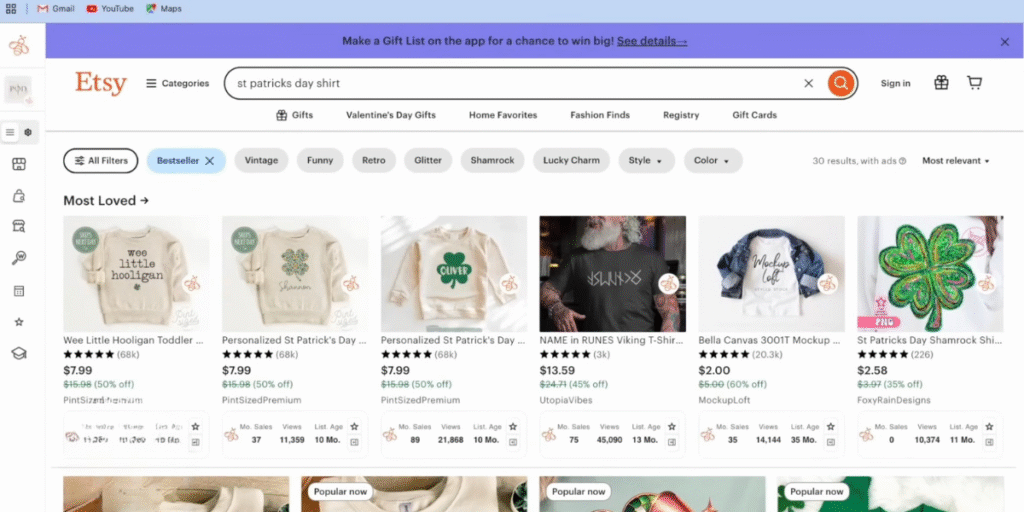Image resolution: width=1024 pixels, height=512 pixels.
Task: Open the Categories menu
Action: pyautogui.click(x=178, y=84)
